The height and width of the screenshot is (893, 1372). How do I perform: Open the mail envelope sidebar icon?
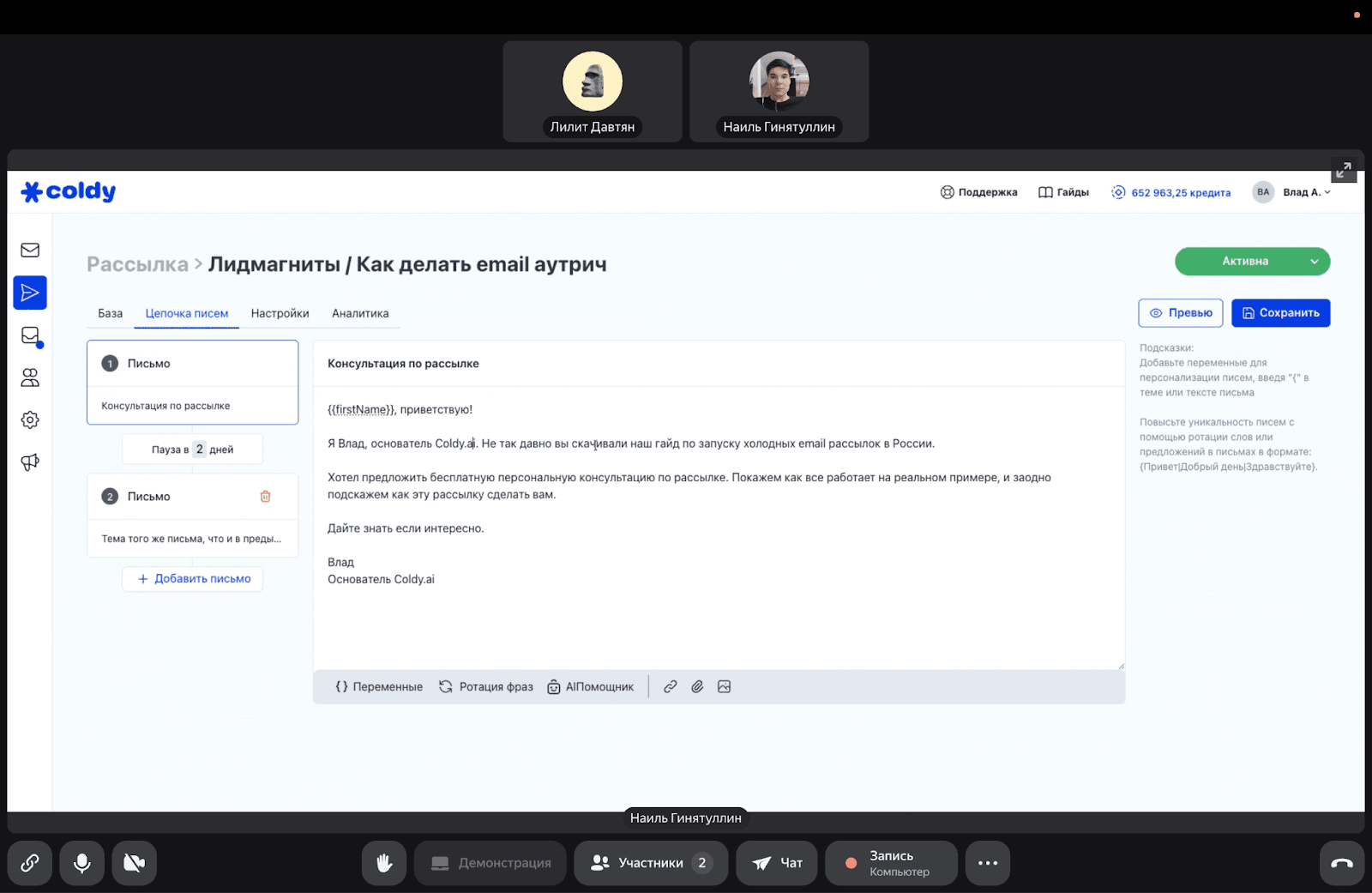[30, 250]
